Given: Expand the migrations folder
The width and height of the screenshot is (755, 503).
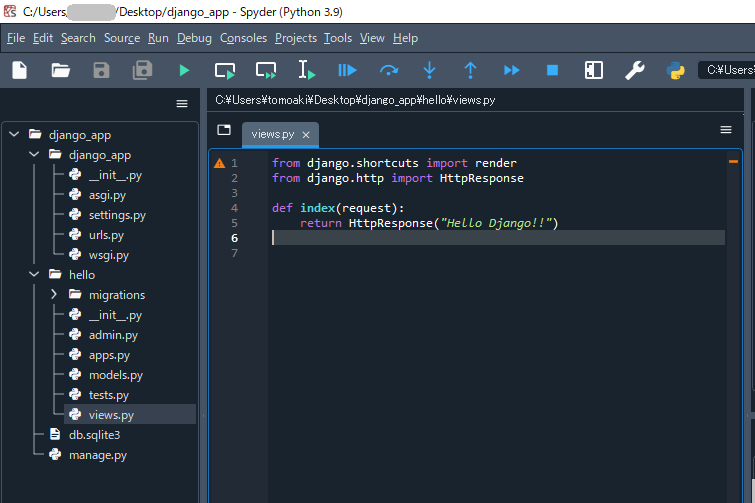Looking at the screenshot, I should tap(54, 294).
